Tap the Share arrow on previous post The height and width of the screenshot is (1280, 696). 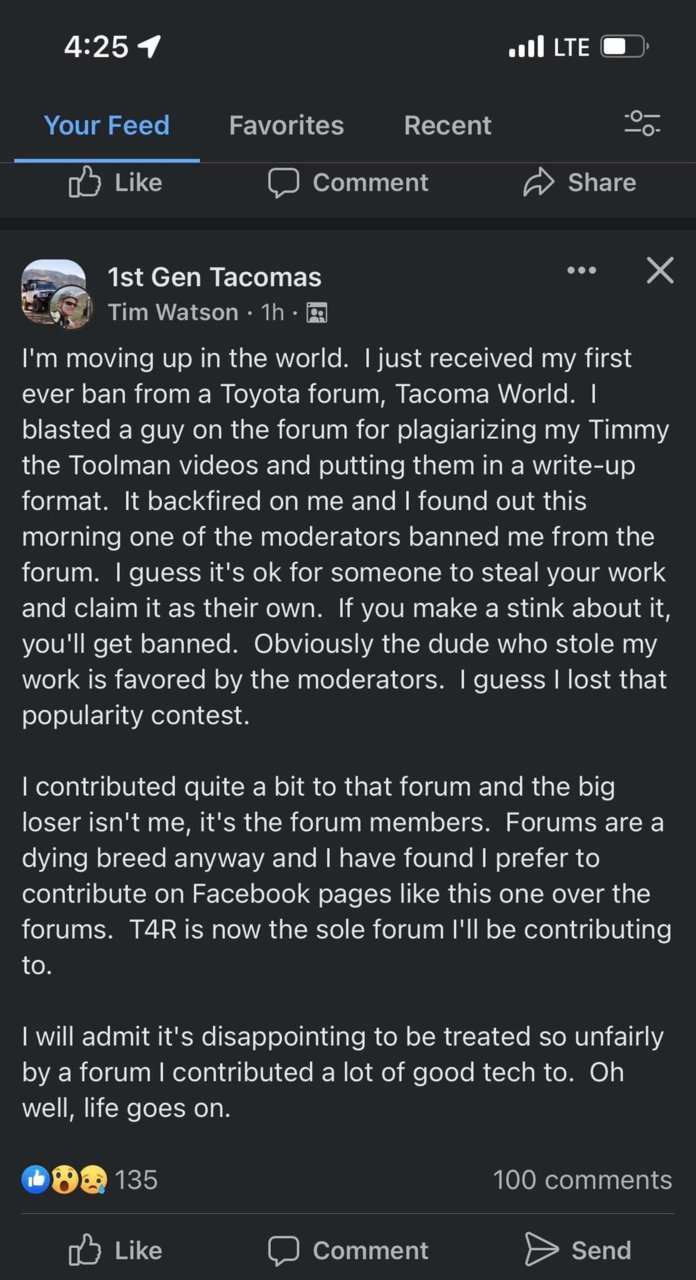(539, 182)
